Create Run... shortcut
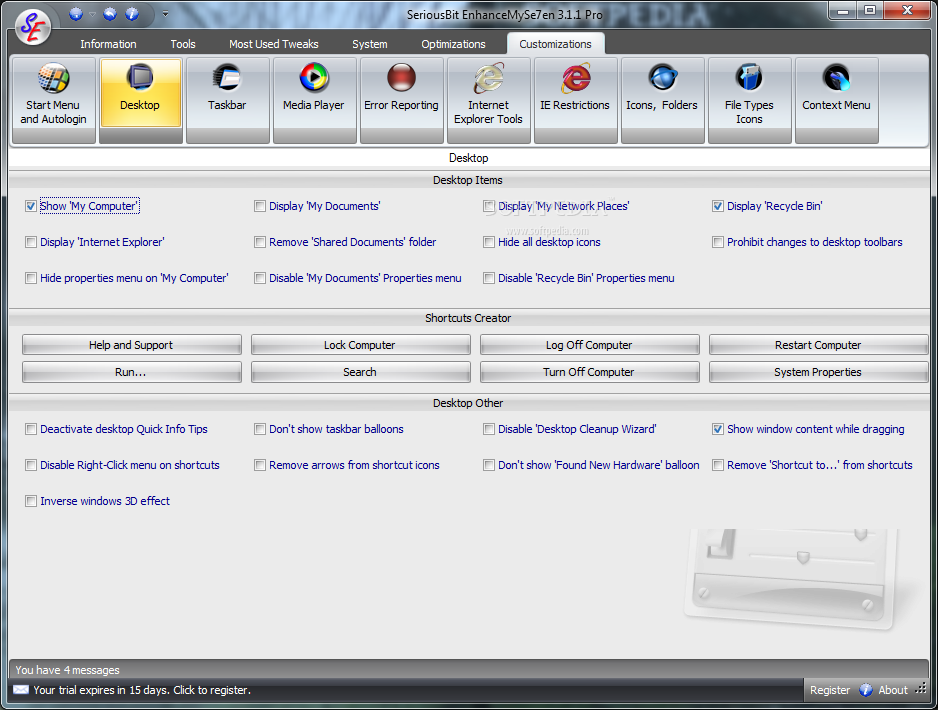 point(132,372)
